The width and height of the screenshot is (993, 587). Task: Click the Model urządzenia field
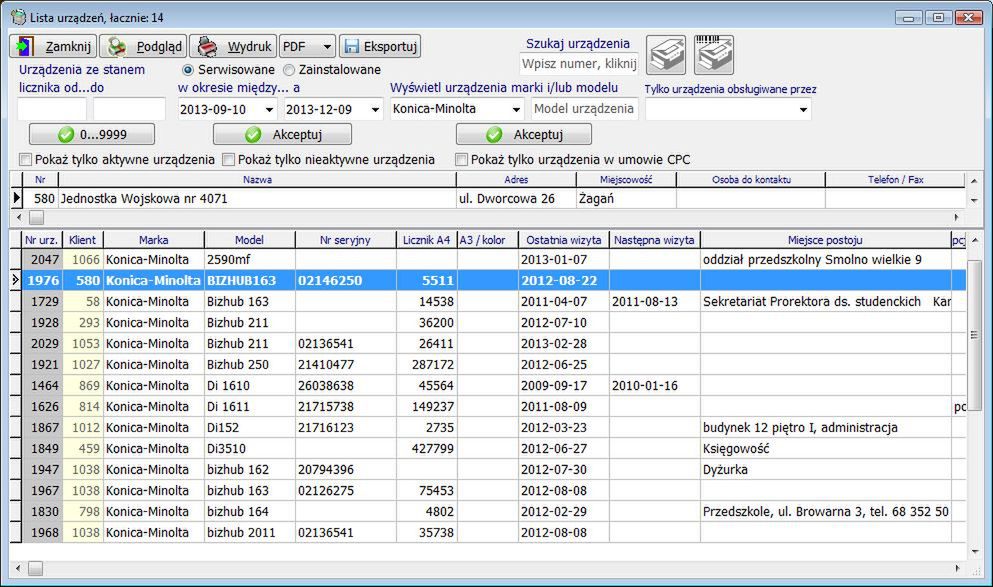coord(584,109)
